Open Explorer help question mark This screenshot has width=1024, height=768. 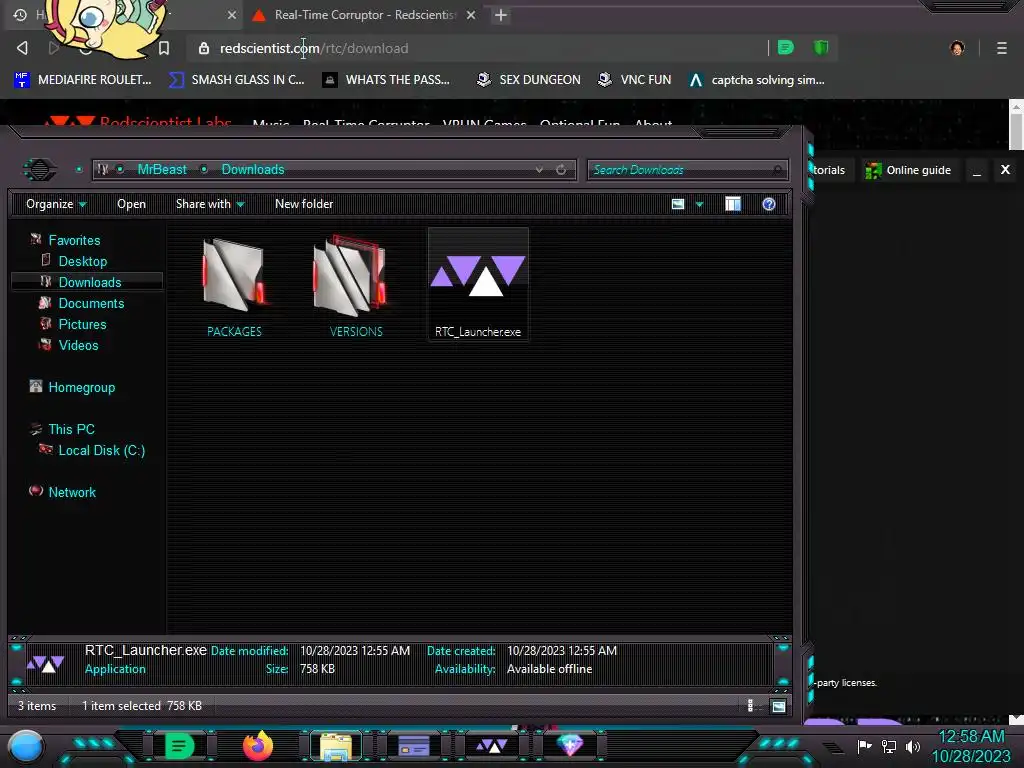pos(769,204)
